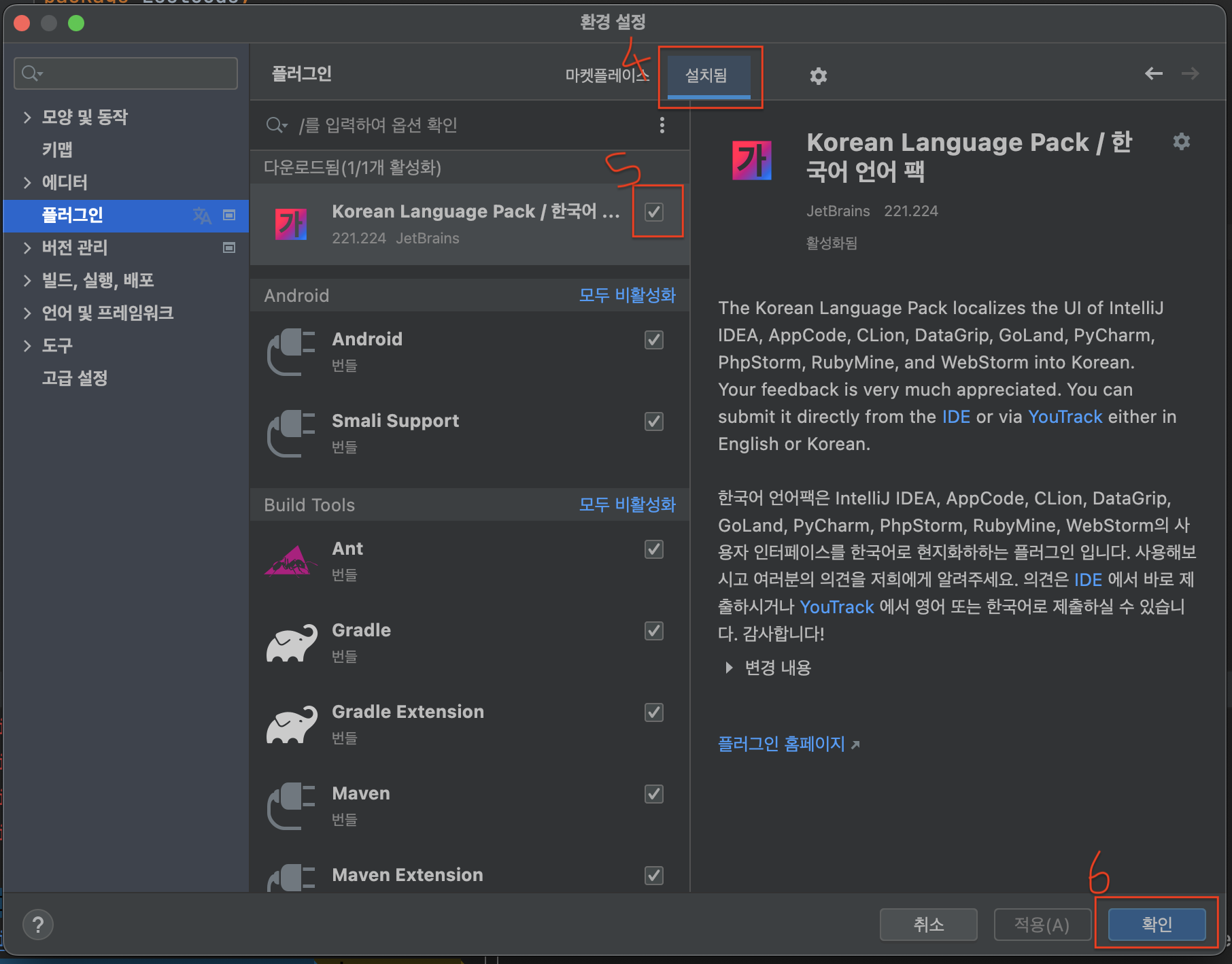Click 모두 비활성화 for Build Tools
Viewport: 1232px width, 964px height.
[627, 504]
